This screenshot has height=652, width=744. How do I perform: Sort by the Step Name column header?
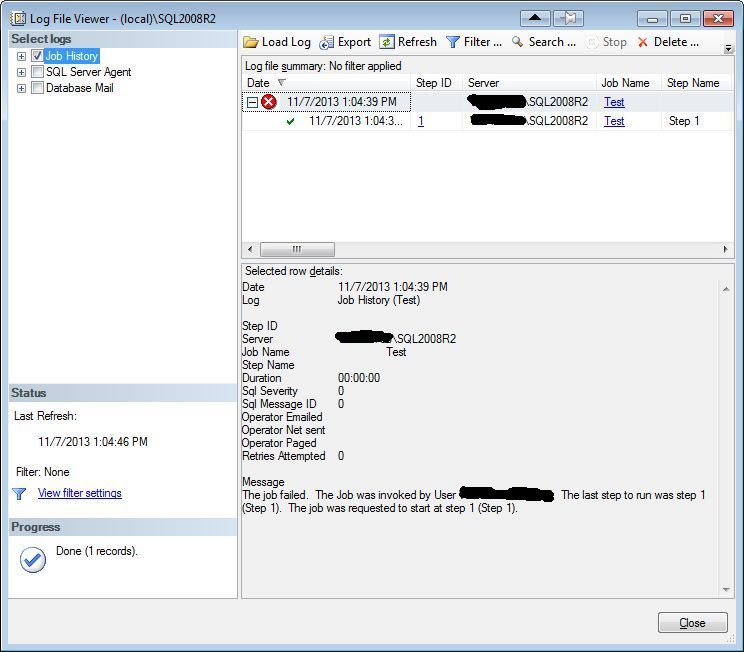pos(696,83)
